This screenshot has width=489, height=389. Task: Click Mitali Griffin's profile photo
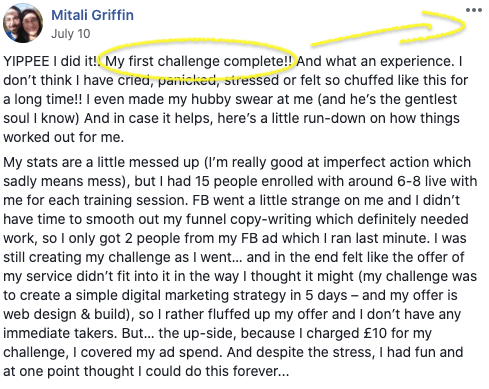click(x=23, y=23)
